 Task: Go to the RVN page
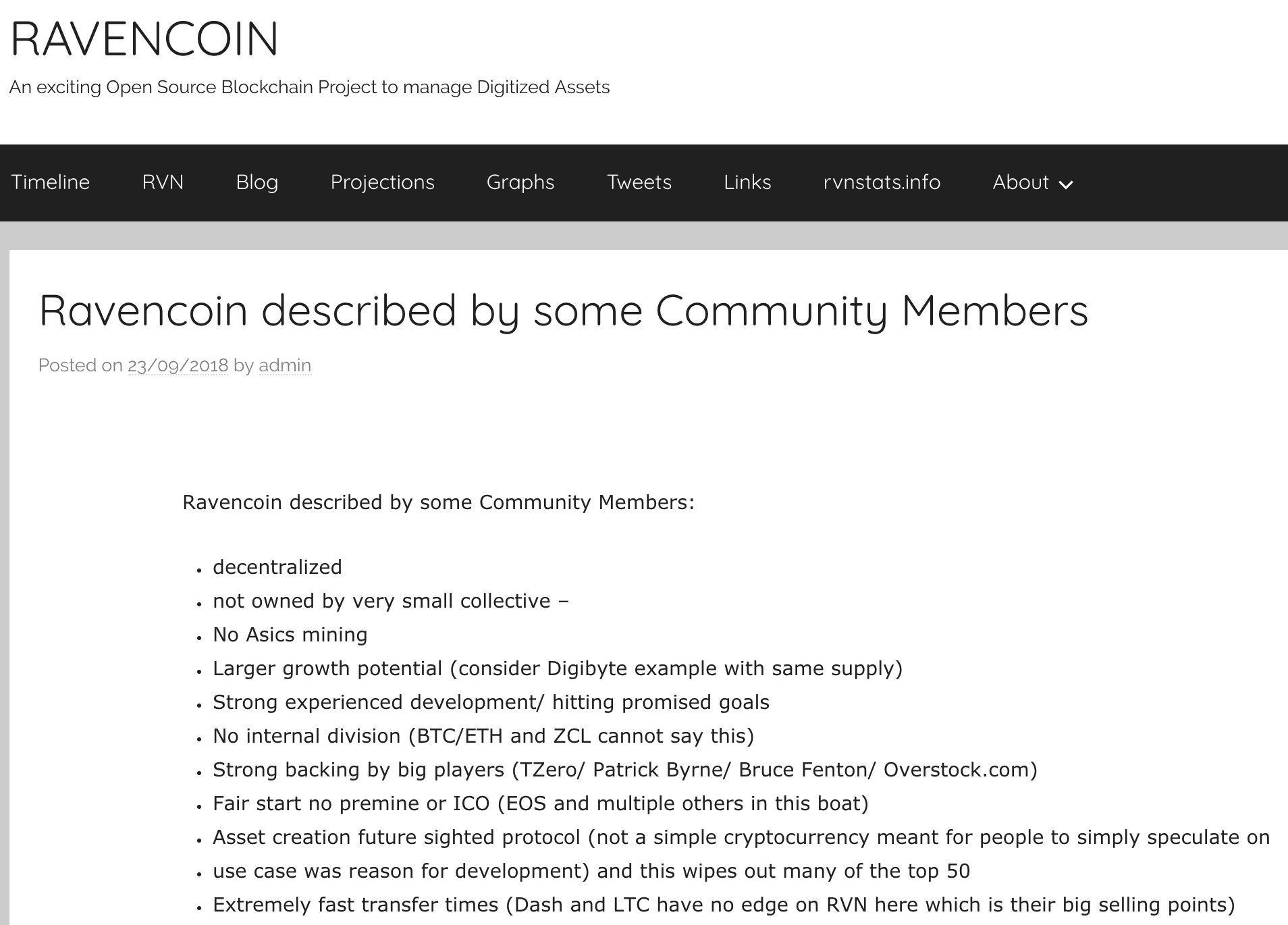[163, 182]
